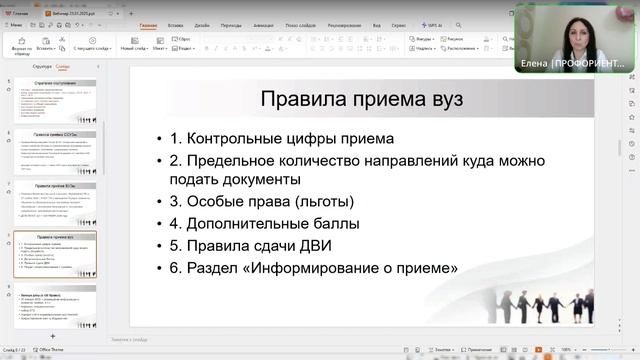Switch to Структура outline panel tab
This screenshot has width=640, height=360.
coord(42,66)
